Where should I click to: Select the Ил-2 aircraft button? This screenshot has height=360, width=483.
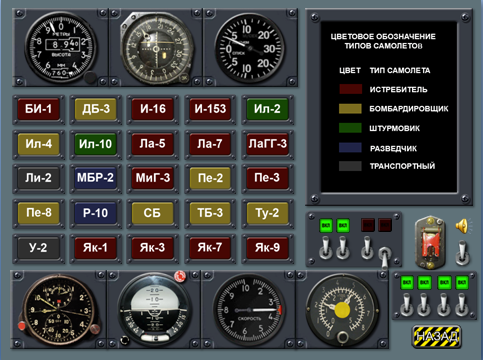[x=267, y=109]
